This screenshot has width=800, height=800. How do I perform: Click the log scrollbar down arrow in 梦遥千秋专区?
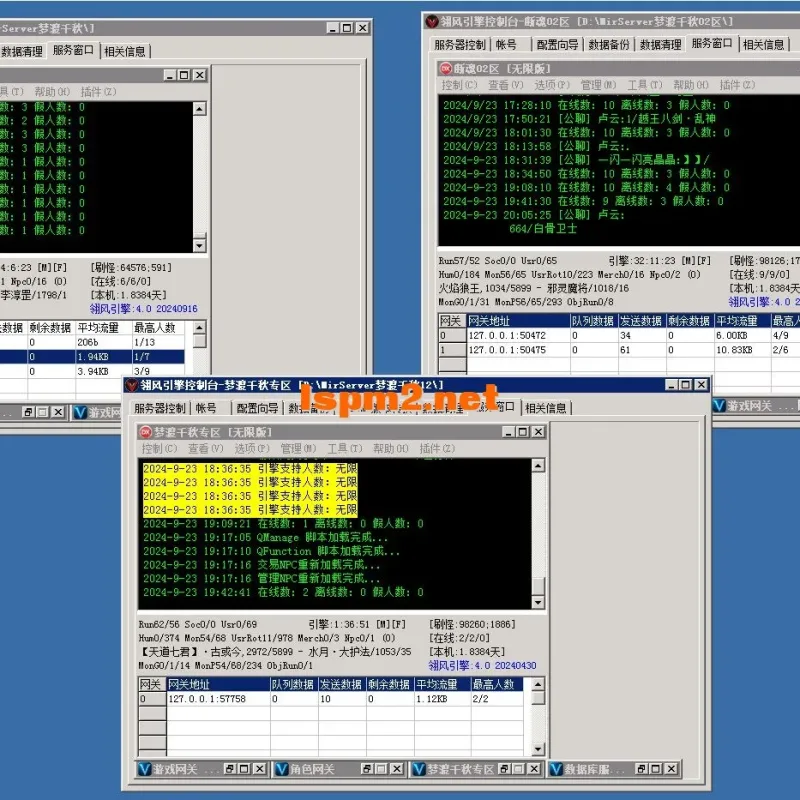(x=538, y=603)
